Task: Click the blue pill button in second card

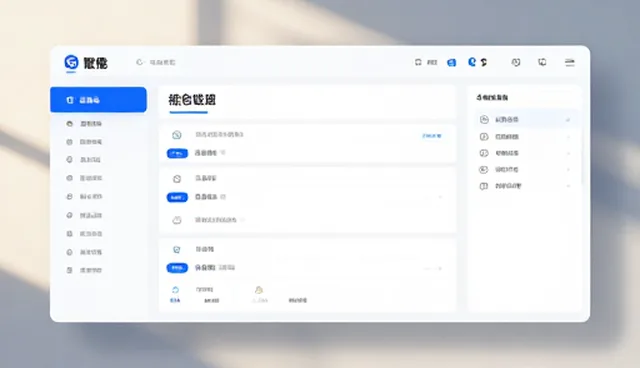Action: 177,197
